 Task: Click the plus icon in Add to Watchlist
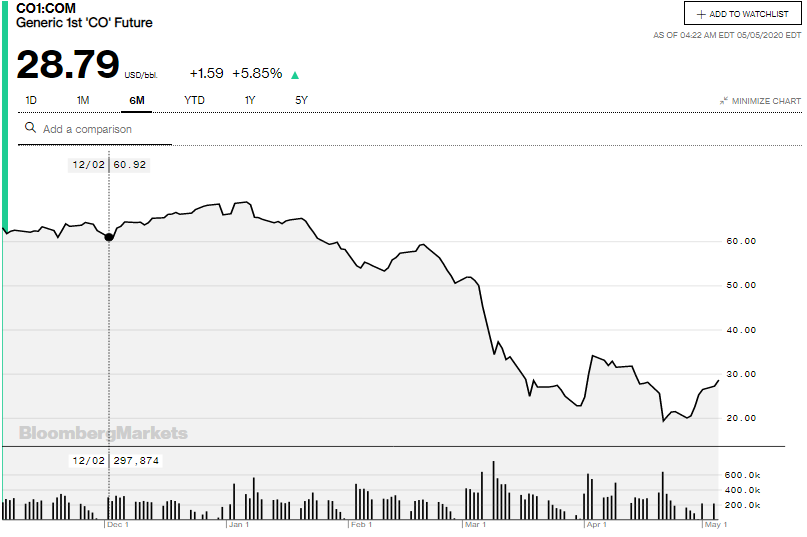(701, 14)
